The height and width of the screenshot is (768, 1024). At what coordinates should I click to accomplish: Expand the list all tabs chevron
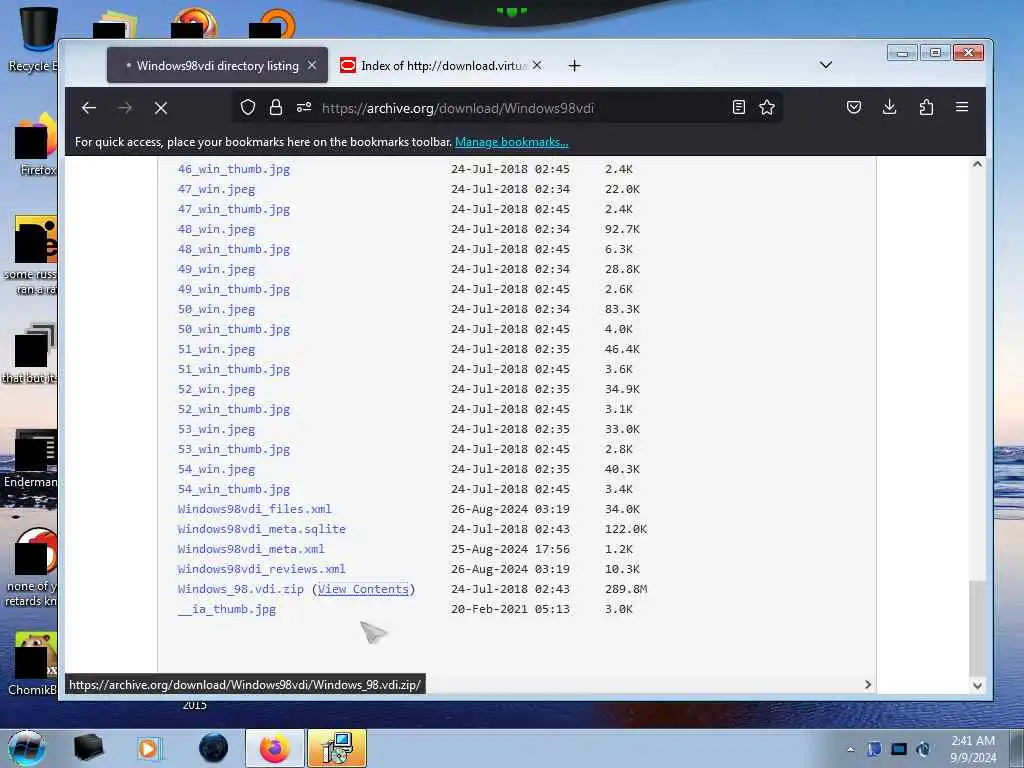tap(825, 65)
